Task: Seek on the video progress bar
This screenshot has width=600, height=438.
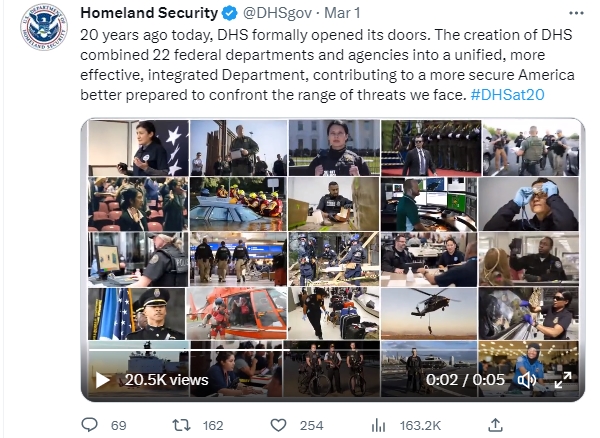Action: coord(333,350)
